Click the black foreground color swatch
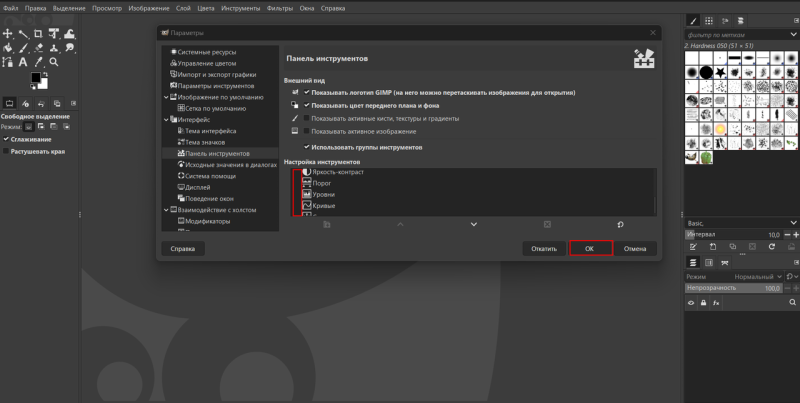 pos(36,78)
